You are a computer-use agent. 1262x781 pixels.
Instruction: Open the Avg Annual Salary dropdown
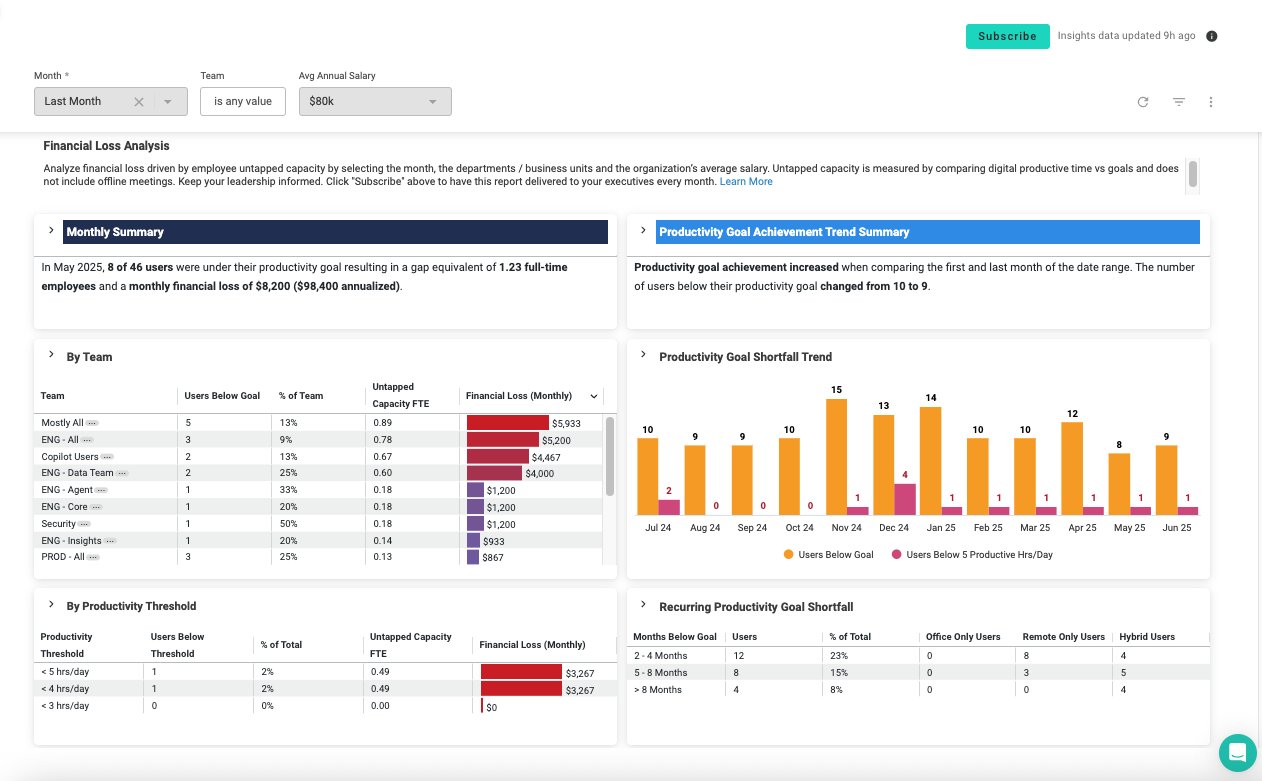pos(431,101)
